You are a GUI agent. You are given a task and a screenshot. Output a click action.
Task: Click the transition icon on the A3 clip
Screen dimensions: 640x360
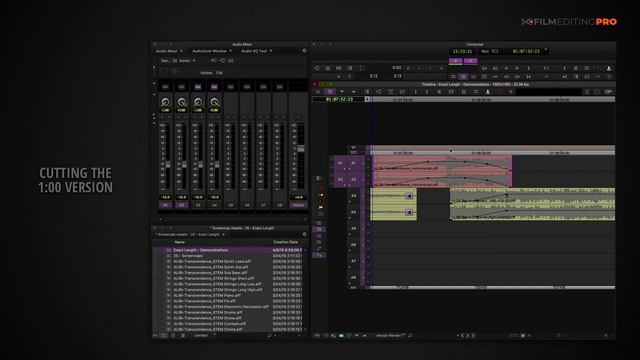pyautogui.click(x=409, y=196)
